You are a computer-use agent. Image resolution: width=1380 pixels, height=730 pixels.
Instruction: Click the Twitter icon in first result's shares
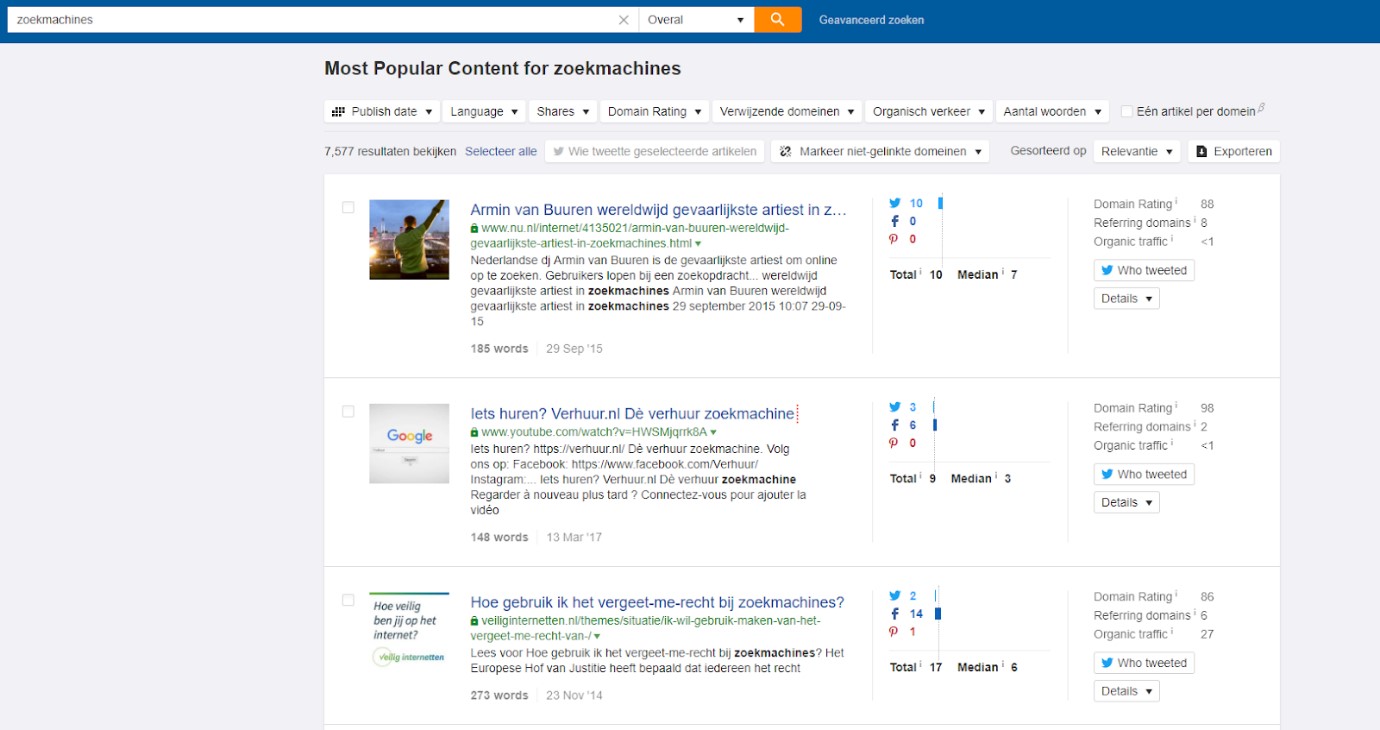895,203
